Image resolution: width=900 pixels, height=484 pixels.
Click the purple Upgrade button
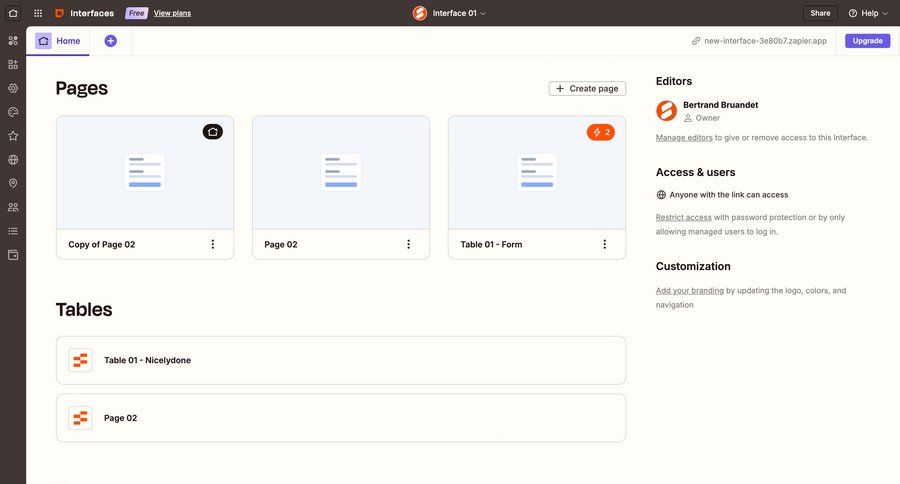(x=867, y=41)
